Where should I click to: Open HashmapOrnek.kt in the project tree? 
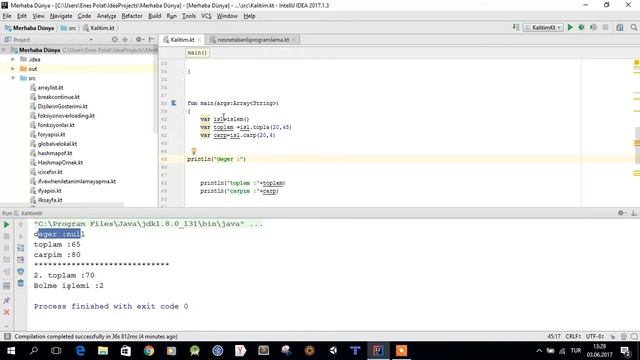pyautogui.click(x=60, y=162)
